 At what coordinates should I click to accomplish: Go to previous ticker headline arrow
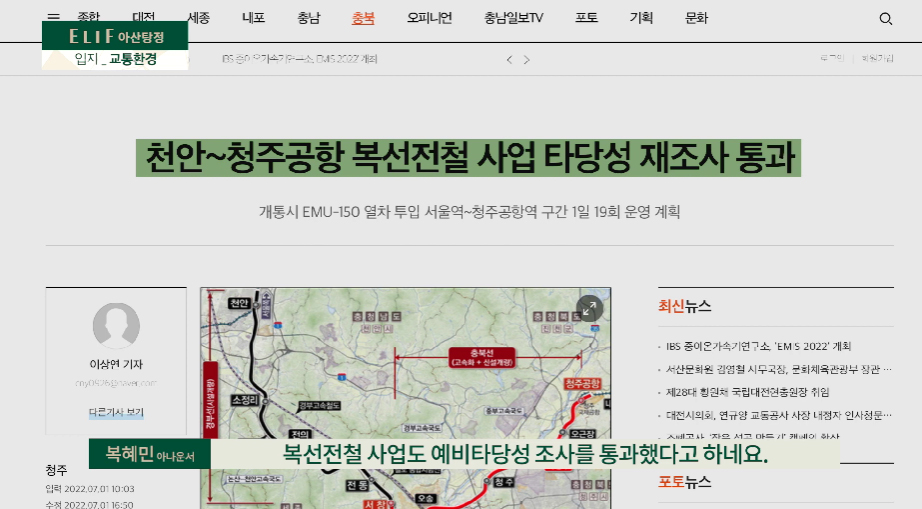pyautogui.click(x=510, y=59)
